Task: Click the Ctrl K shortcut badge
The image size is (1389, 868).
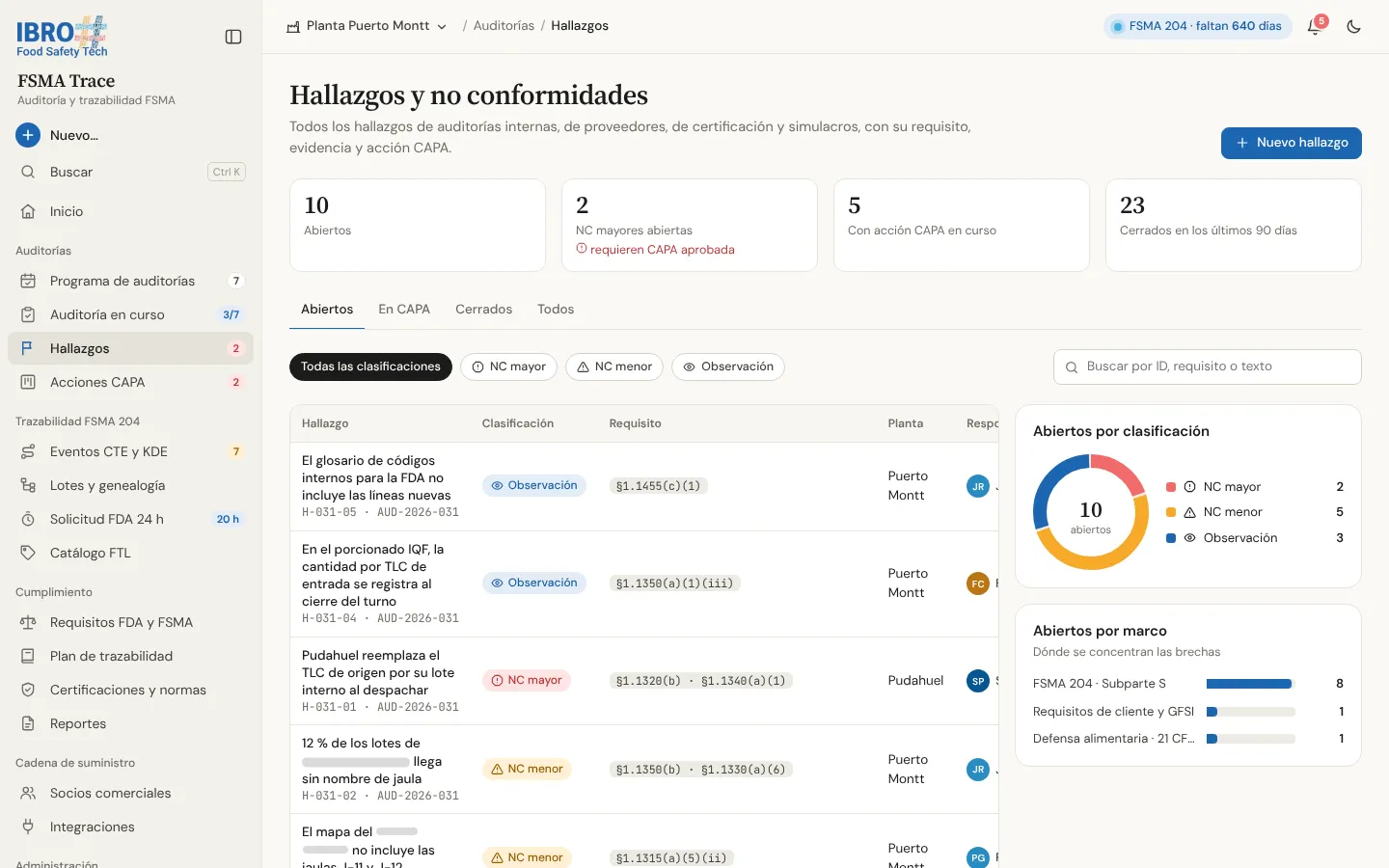Action: tap(227, 172)
